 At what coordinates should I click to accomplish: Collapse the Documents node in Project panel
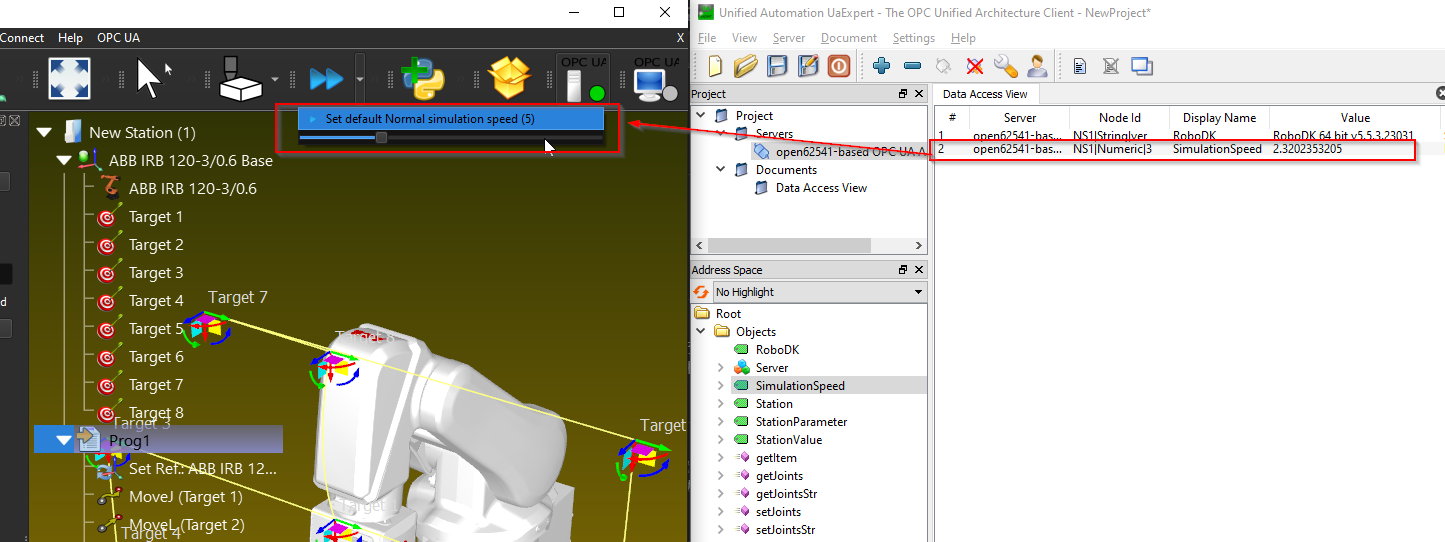pyautogui.click(x=719, y=170)
